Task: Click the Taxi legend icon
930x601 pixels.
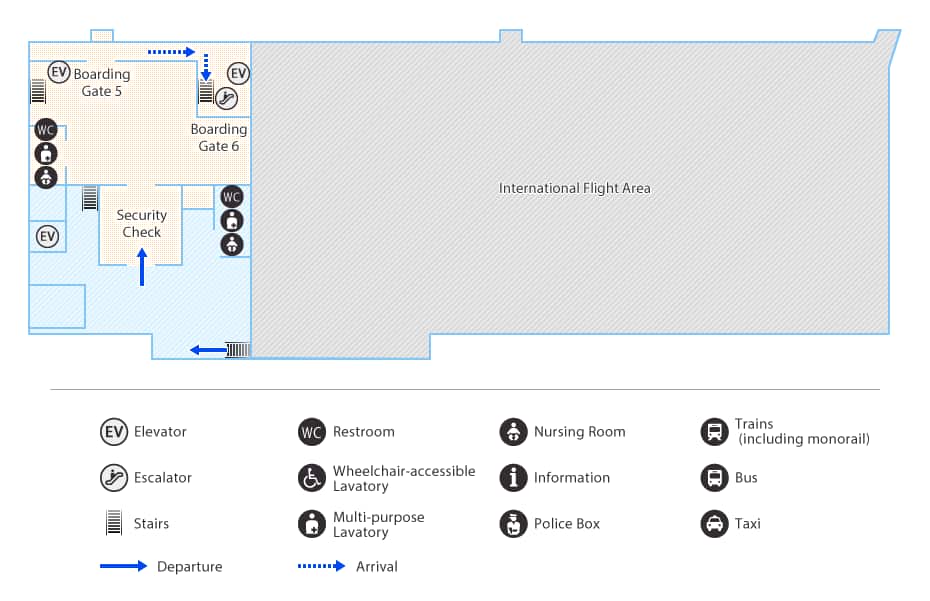Action: coord(715,523)
